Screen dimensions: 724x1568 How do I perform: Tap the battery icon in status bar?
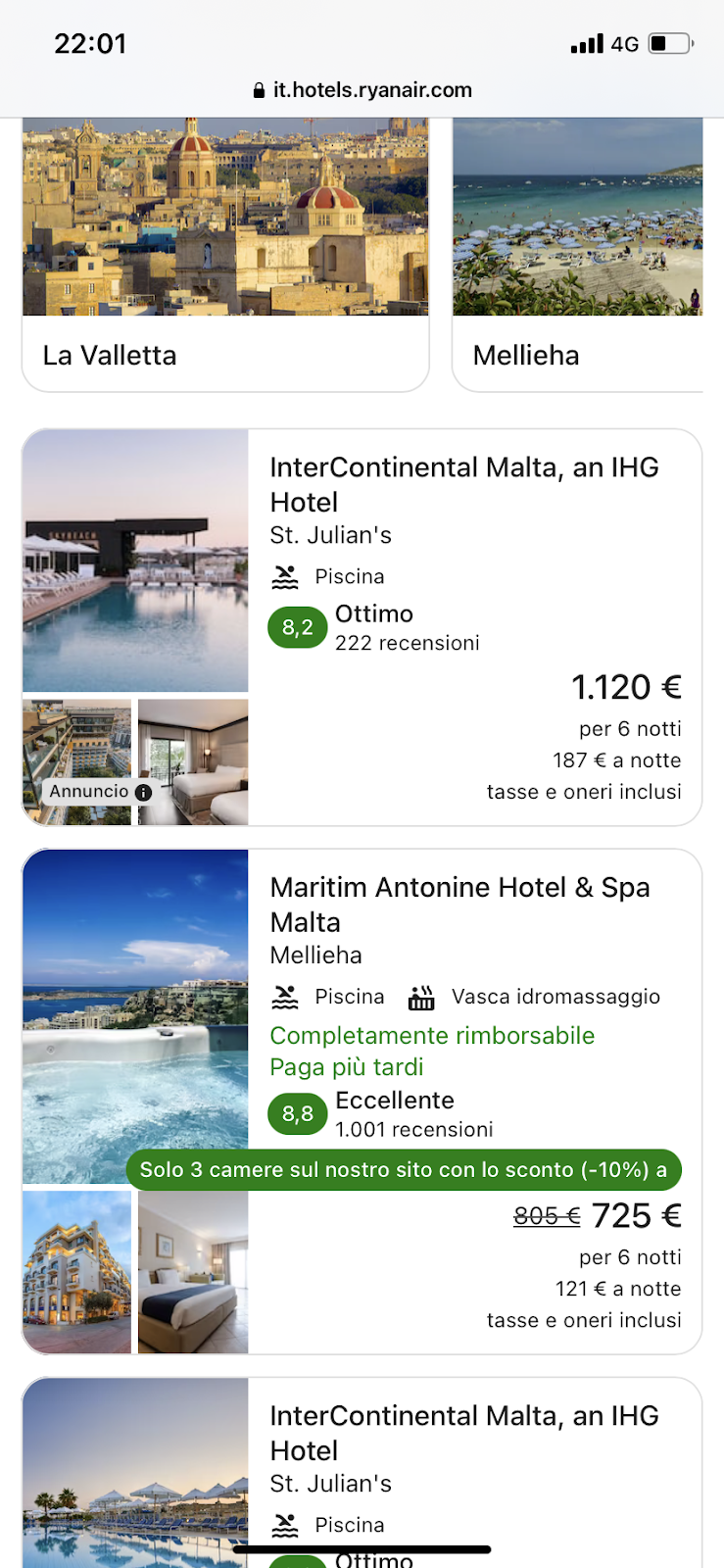click(671, 44)
